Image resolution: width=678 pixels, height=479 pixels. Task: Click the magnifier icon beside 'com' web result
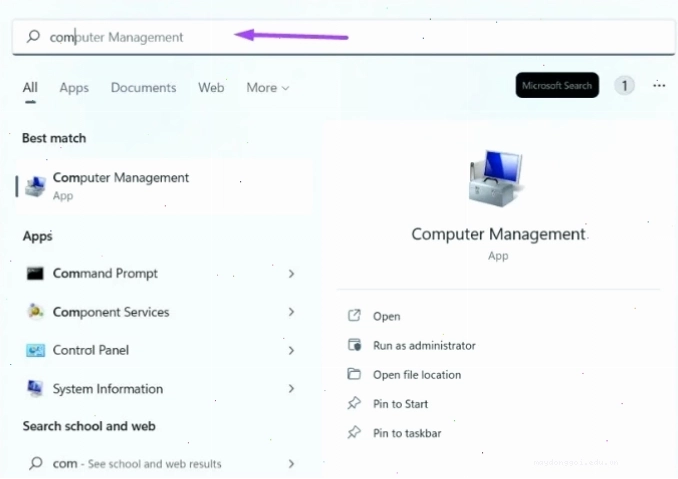tap(36, 463)
